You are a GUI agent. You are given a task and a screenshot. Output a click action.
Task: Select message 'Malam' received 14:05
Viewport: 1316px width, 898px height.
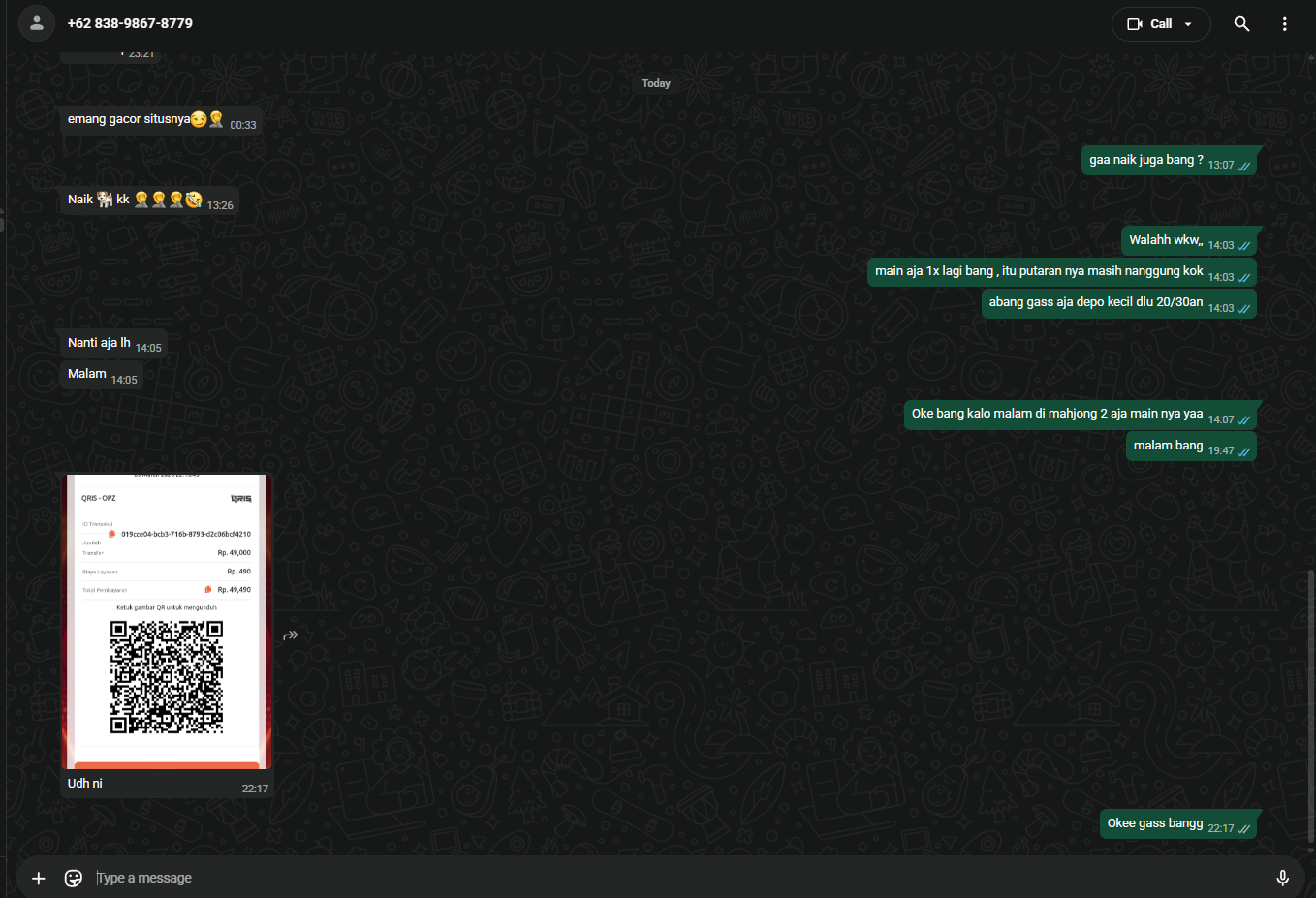[102, 375]
